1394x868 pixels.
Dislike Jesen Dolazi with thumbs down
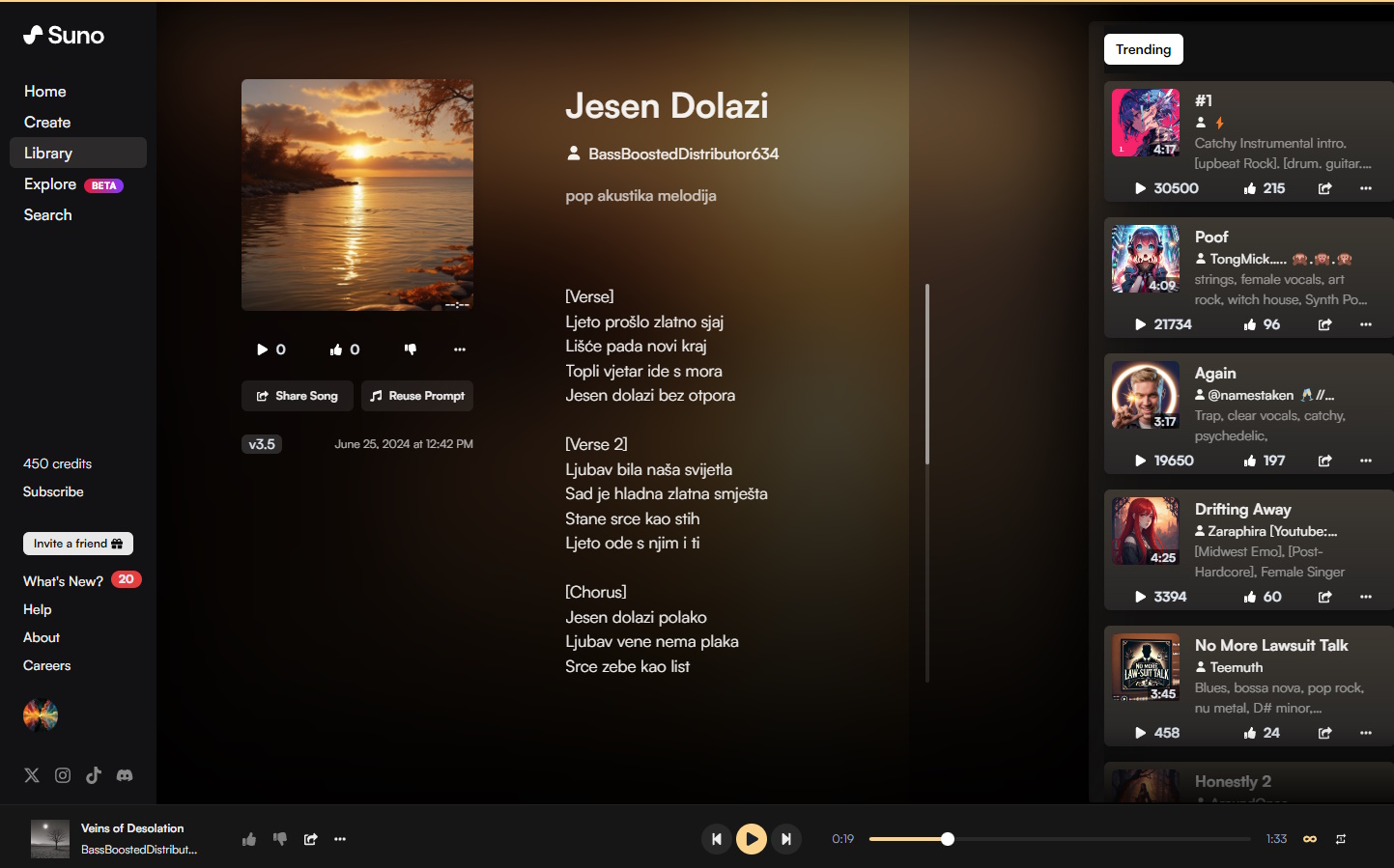[411, 350]
